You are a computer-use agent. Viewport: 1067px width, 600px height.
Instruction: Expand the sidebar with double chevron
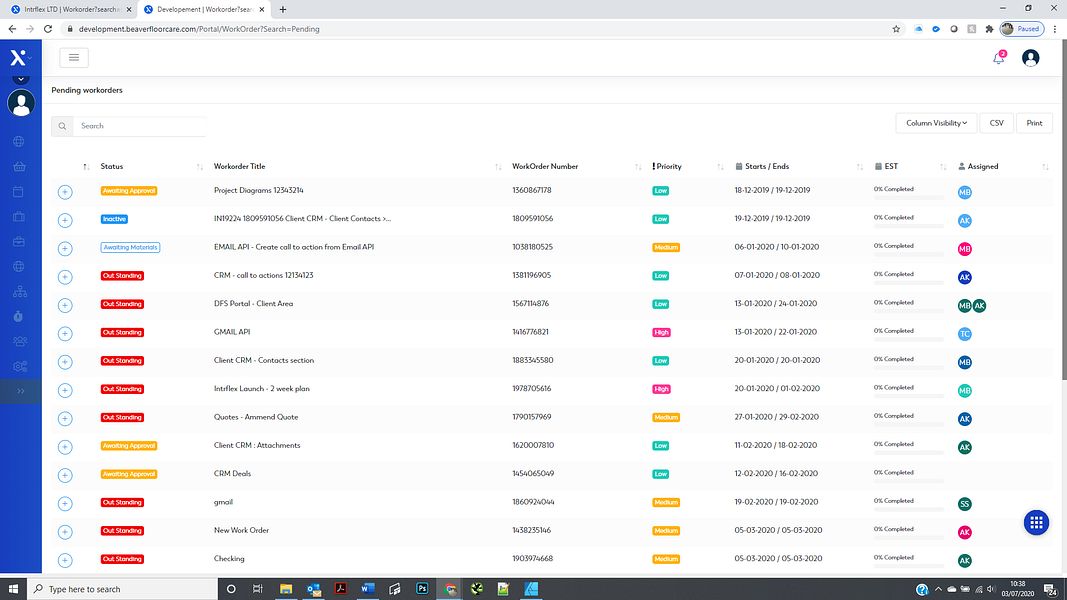[x=20, y=391]
